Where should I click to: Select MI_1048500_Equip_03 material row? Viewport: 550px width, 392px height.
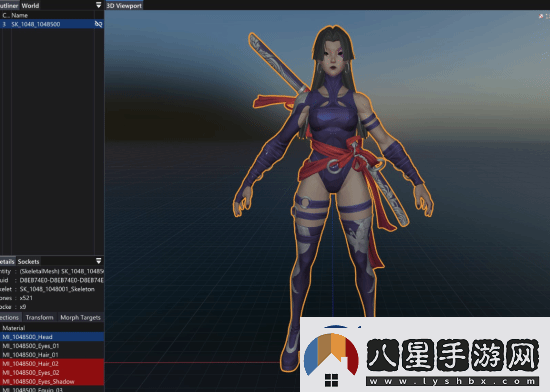point(52,389)
